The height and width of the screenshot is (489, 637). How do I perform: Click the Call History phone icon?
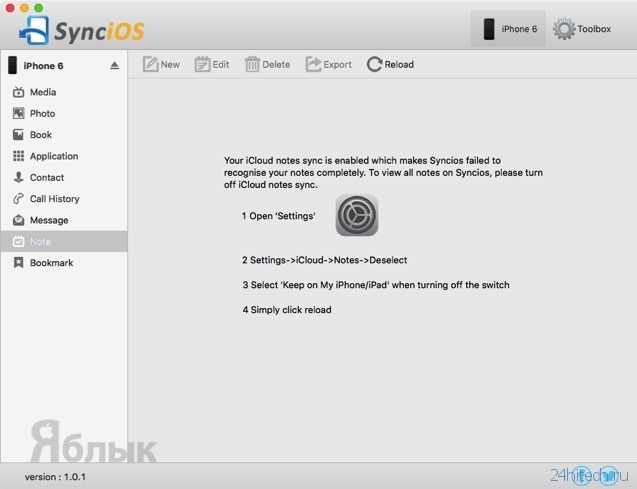[x=18, y=199]
